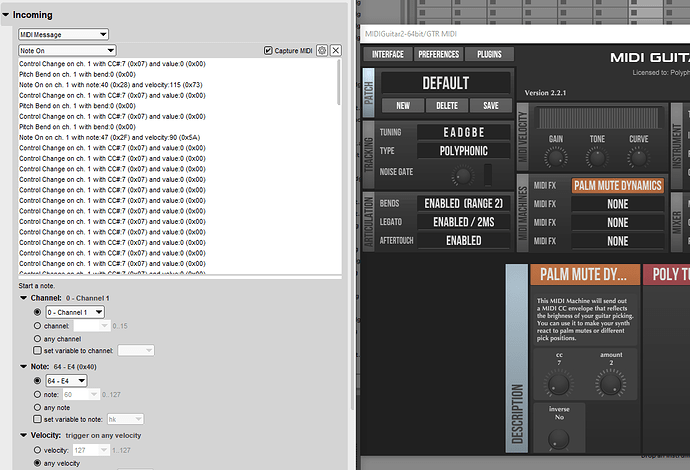Select the Note On note:40 message line
690x470 pixels.
point(110,85)
